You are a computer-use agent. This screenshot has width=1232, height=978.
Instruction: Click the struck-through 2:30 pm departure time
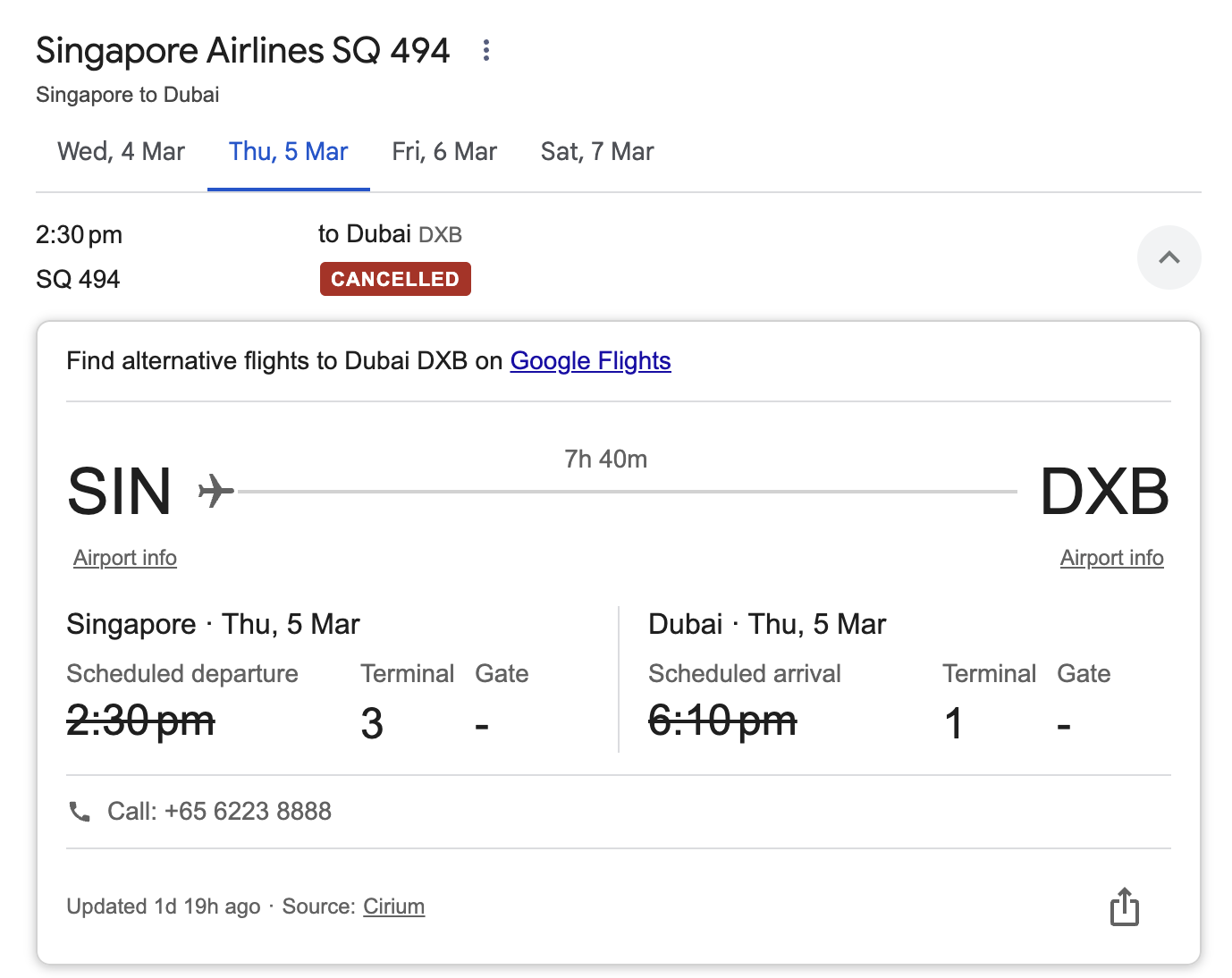click(x=141, y=721)
